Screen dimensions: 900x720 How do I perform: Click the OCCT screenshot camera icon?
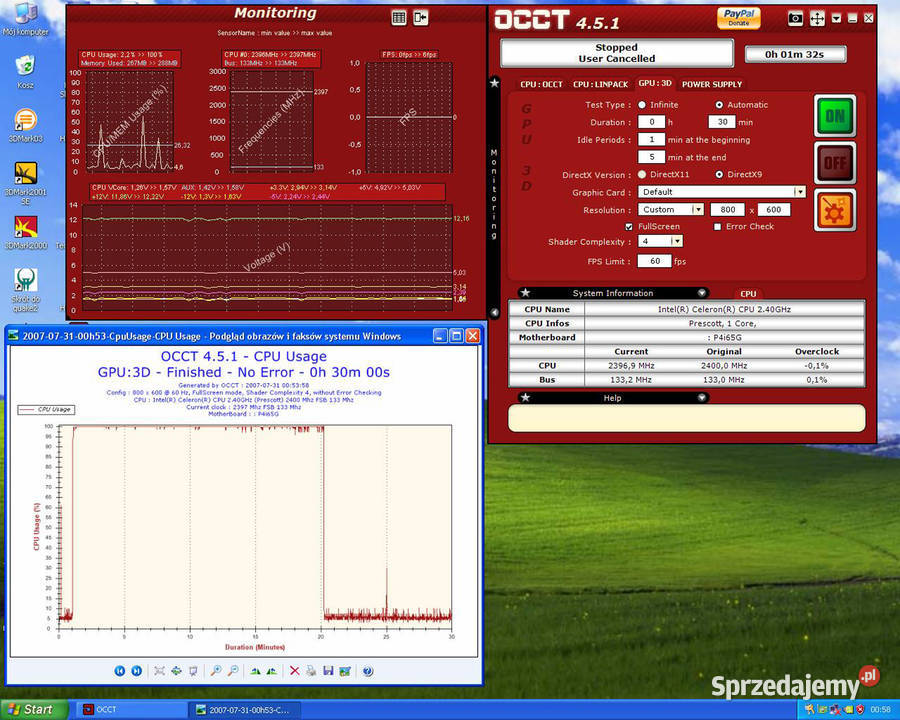click(795, 18)
